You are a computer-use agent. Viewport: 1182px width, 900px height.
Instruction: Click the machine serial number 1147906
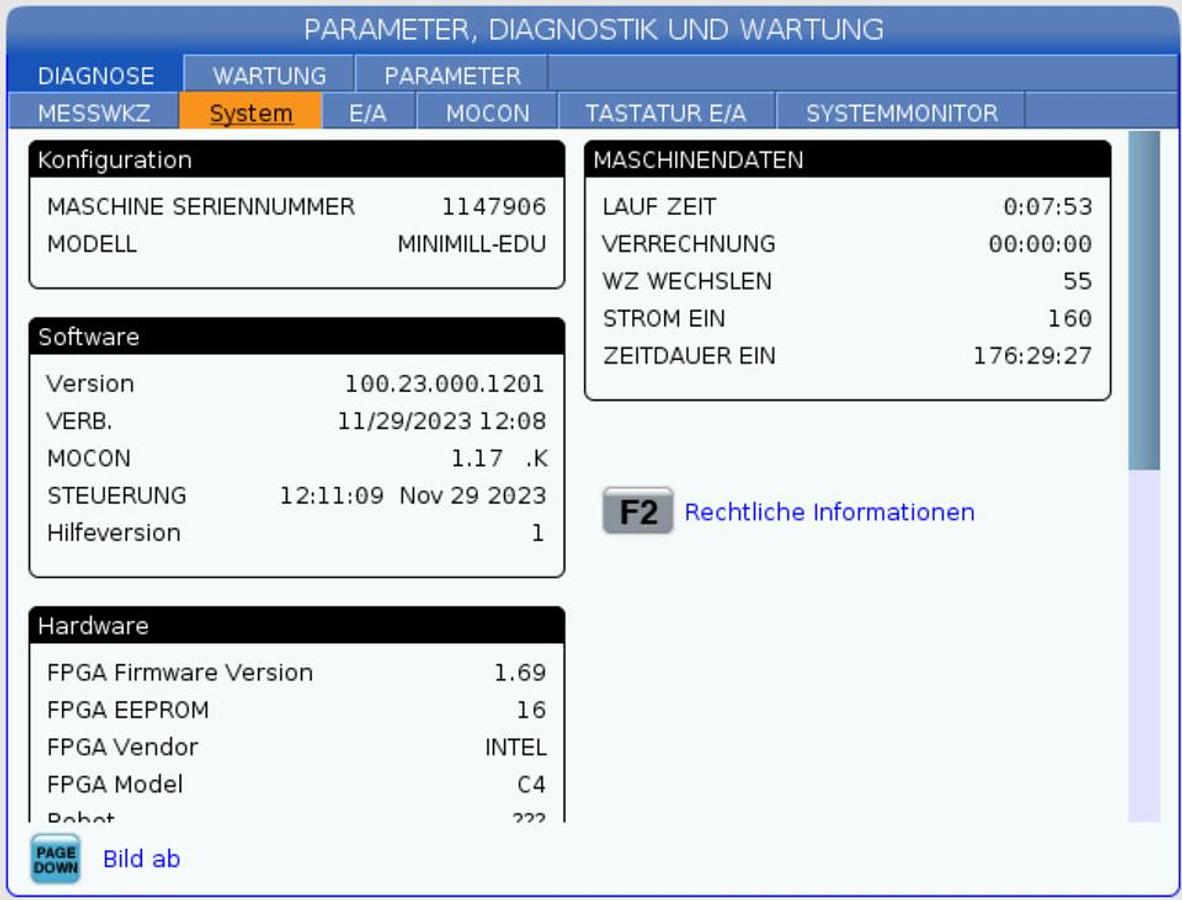494,207
